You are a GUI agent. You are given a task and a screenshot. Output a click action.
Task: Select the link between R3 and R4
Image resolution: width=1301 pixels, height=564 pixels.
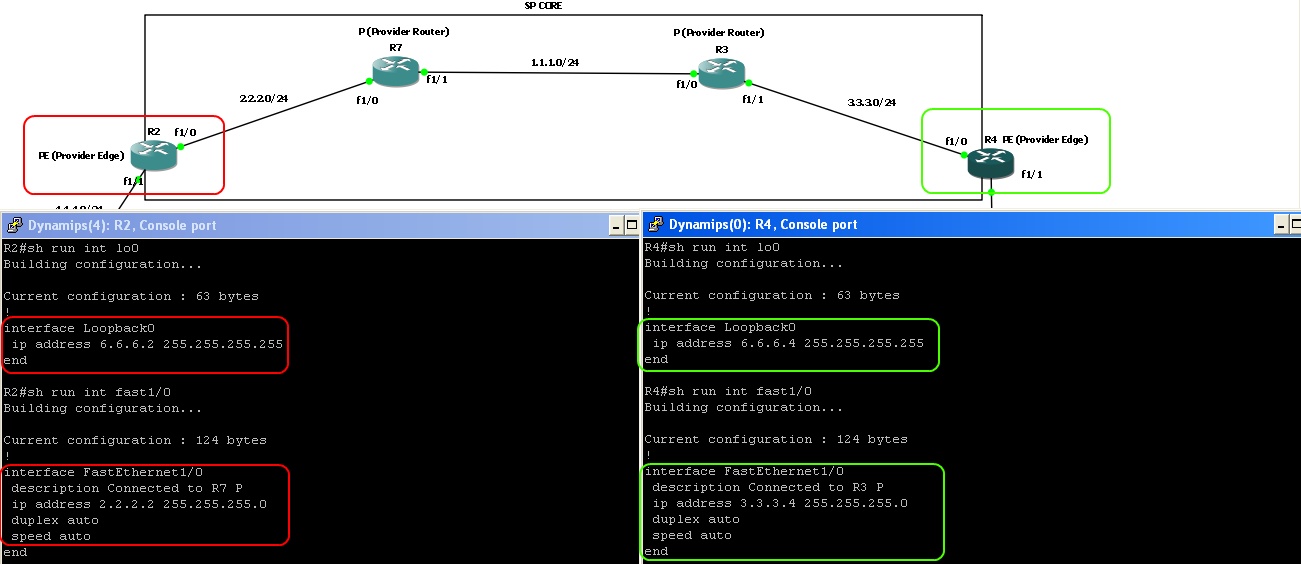click(x=855, y=119)
